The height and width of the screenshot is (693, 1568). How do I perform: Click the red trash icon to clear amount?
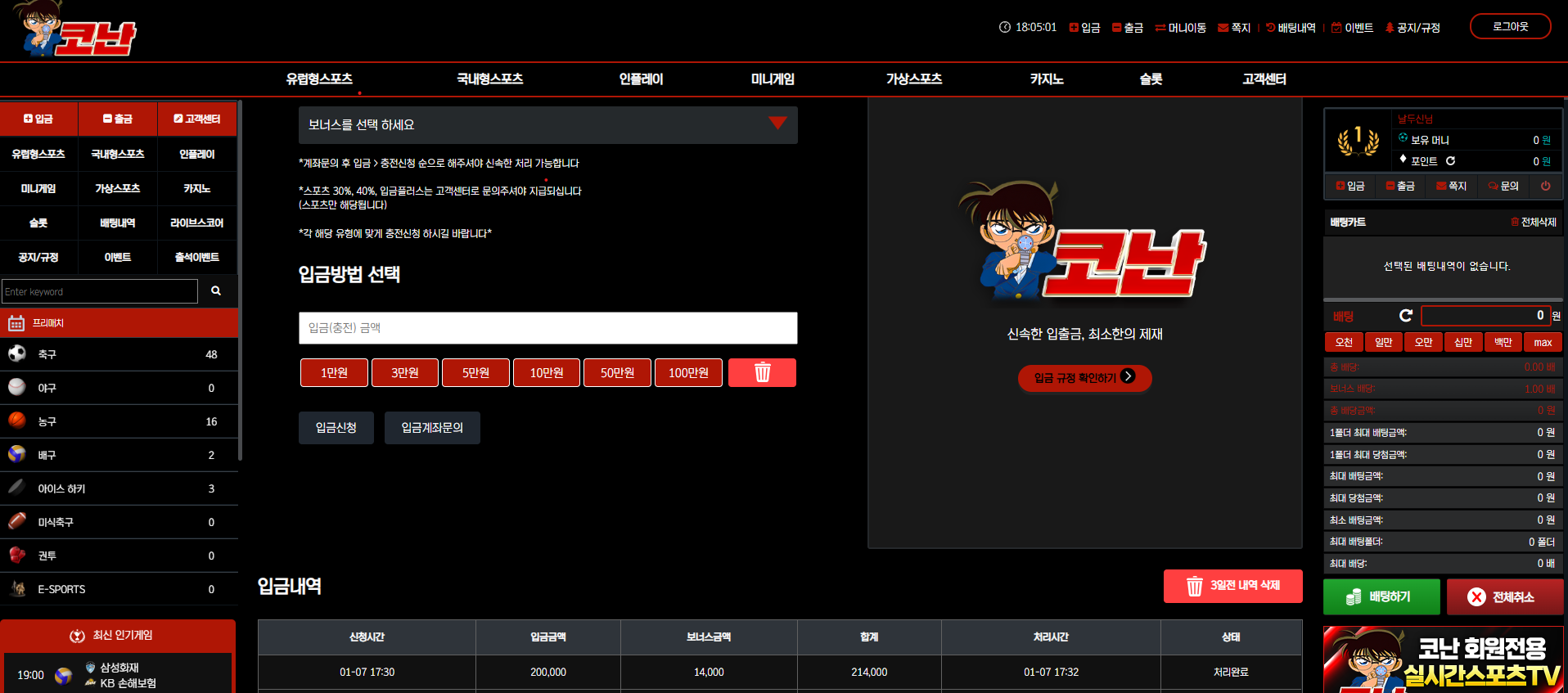(762, 373)
